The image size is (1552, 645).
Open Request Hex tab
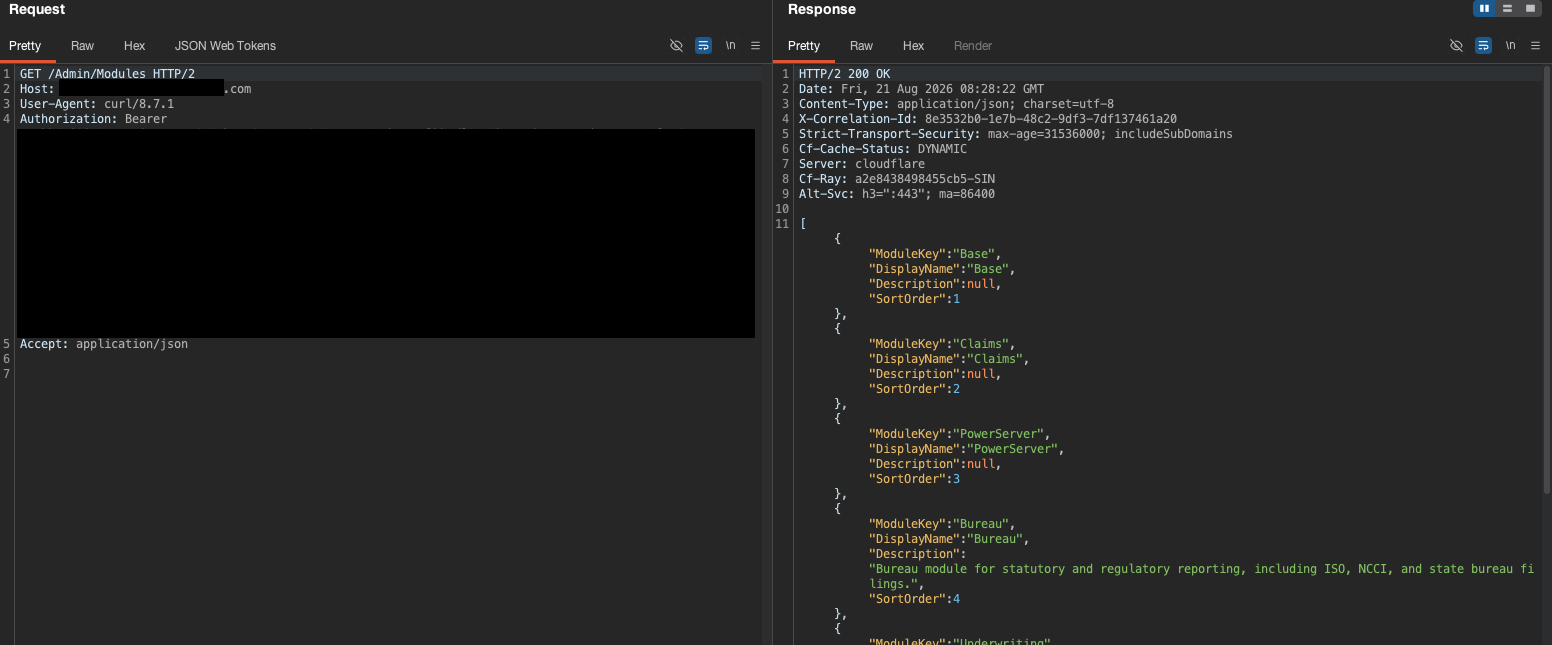tap(134, 46)
